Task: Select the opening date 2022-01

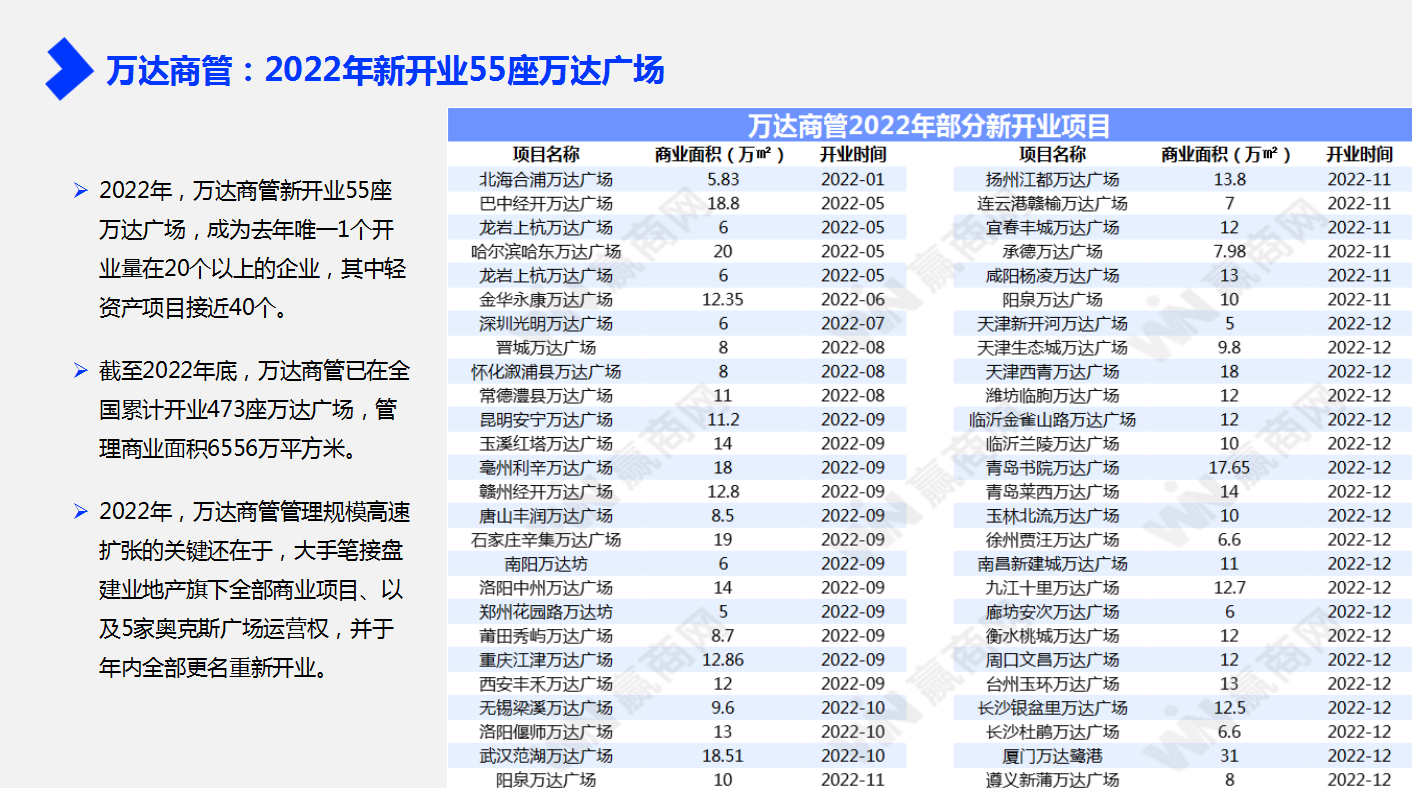Action: click(853, 180)
